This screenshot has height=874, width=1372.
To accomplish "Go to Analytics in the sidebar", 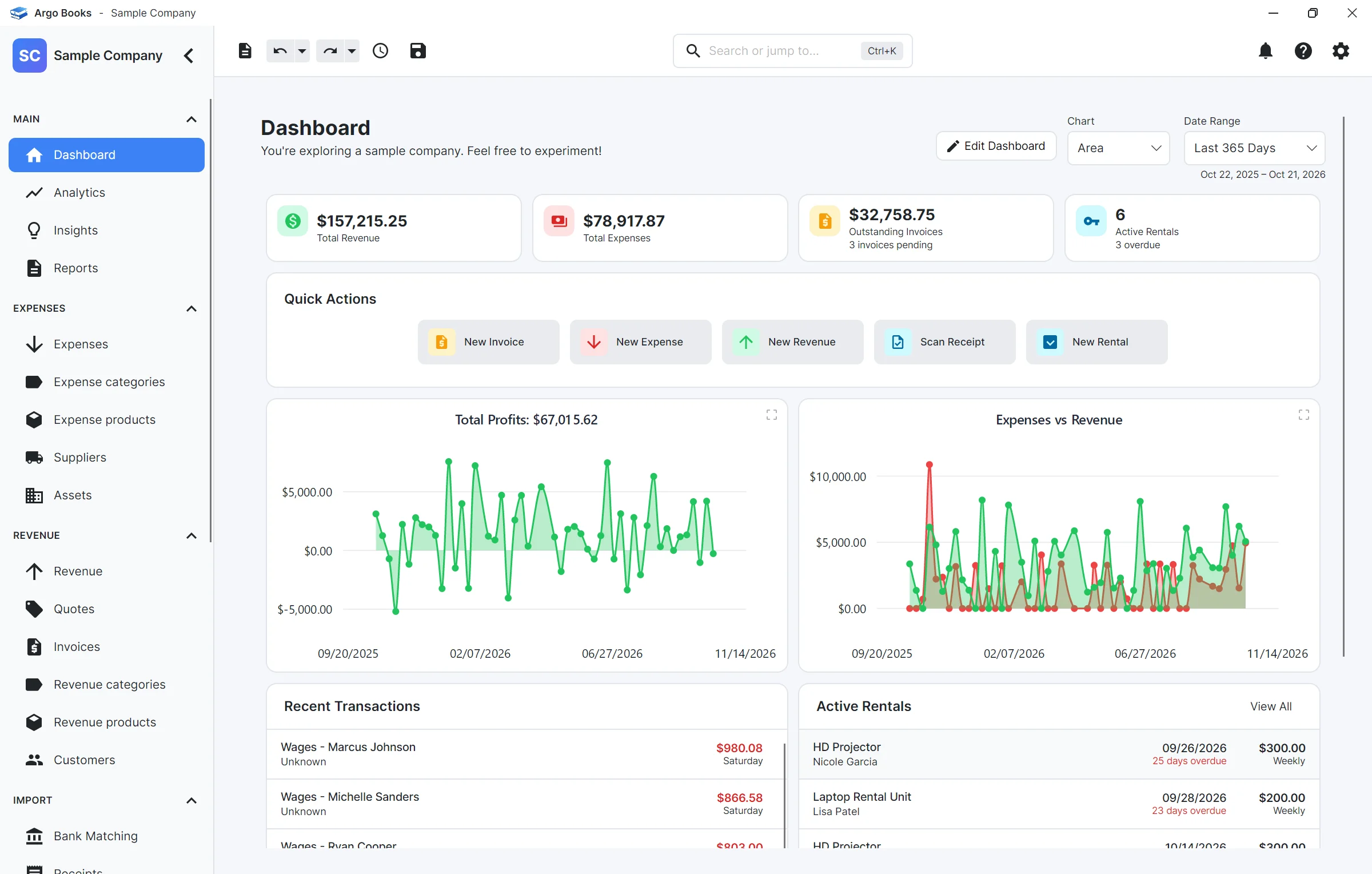I will [x=106, y=193].
